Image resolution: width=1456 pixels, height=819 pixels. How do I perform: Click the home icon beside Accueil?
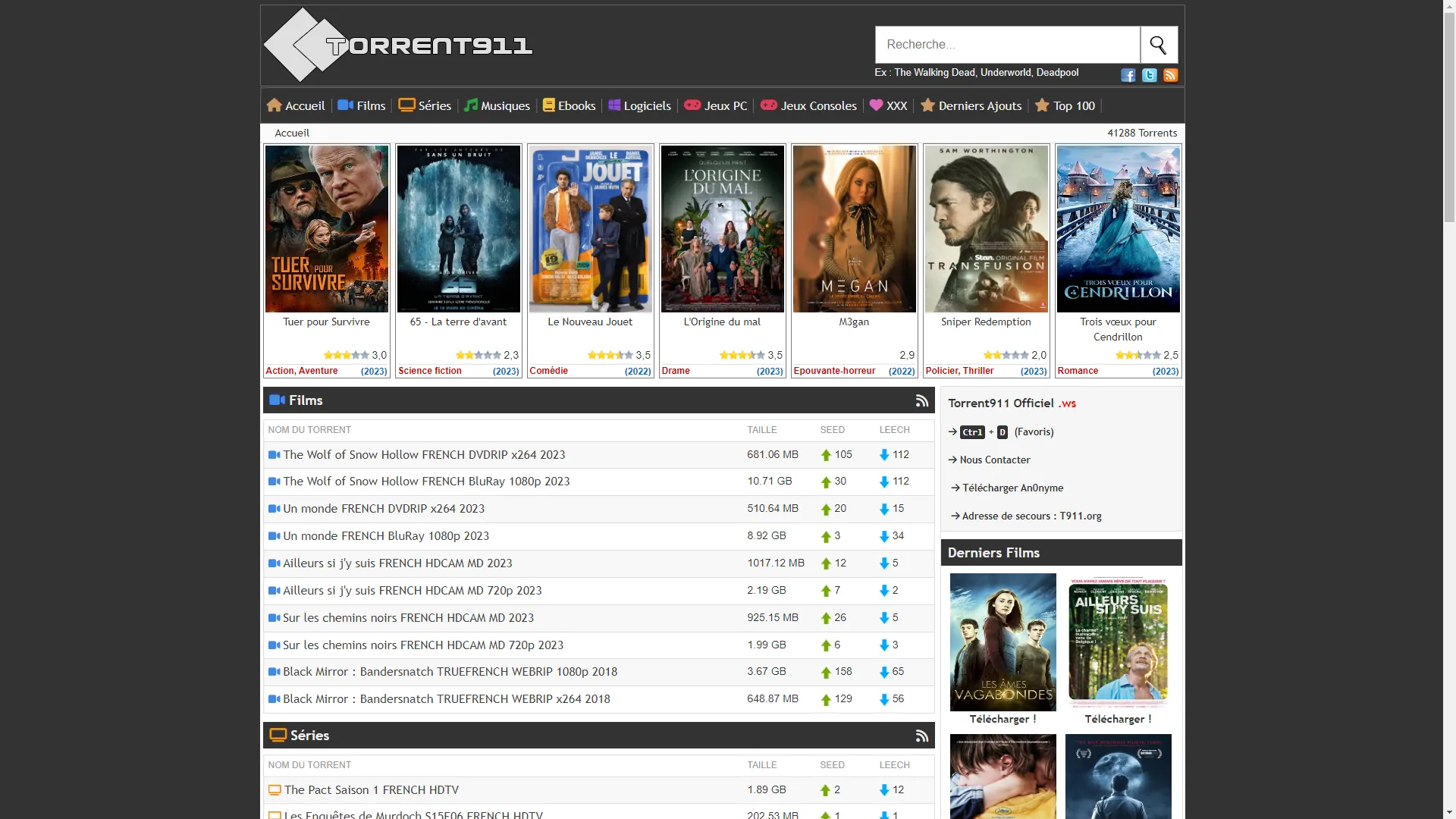(275, 105)
